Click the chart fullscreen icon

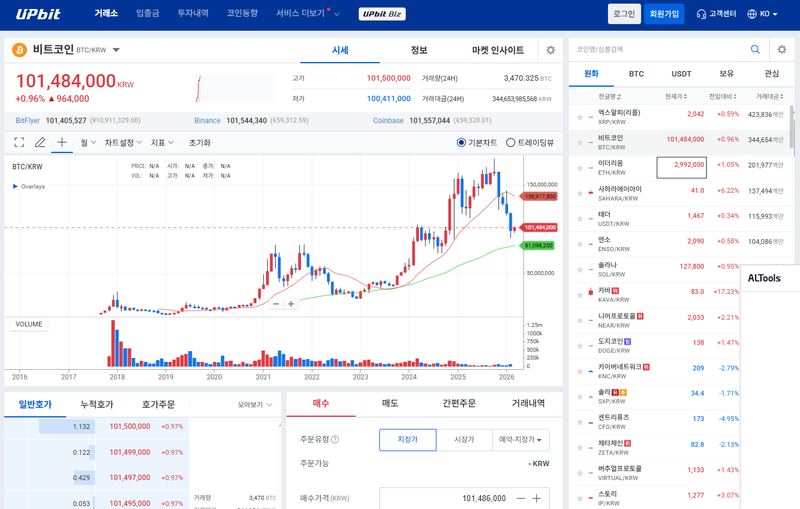coord(19,143)
